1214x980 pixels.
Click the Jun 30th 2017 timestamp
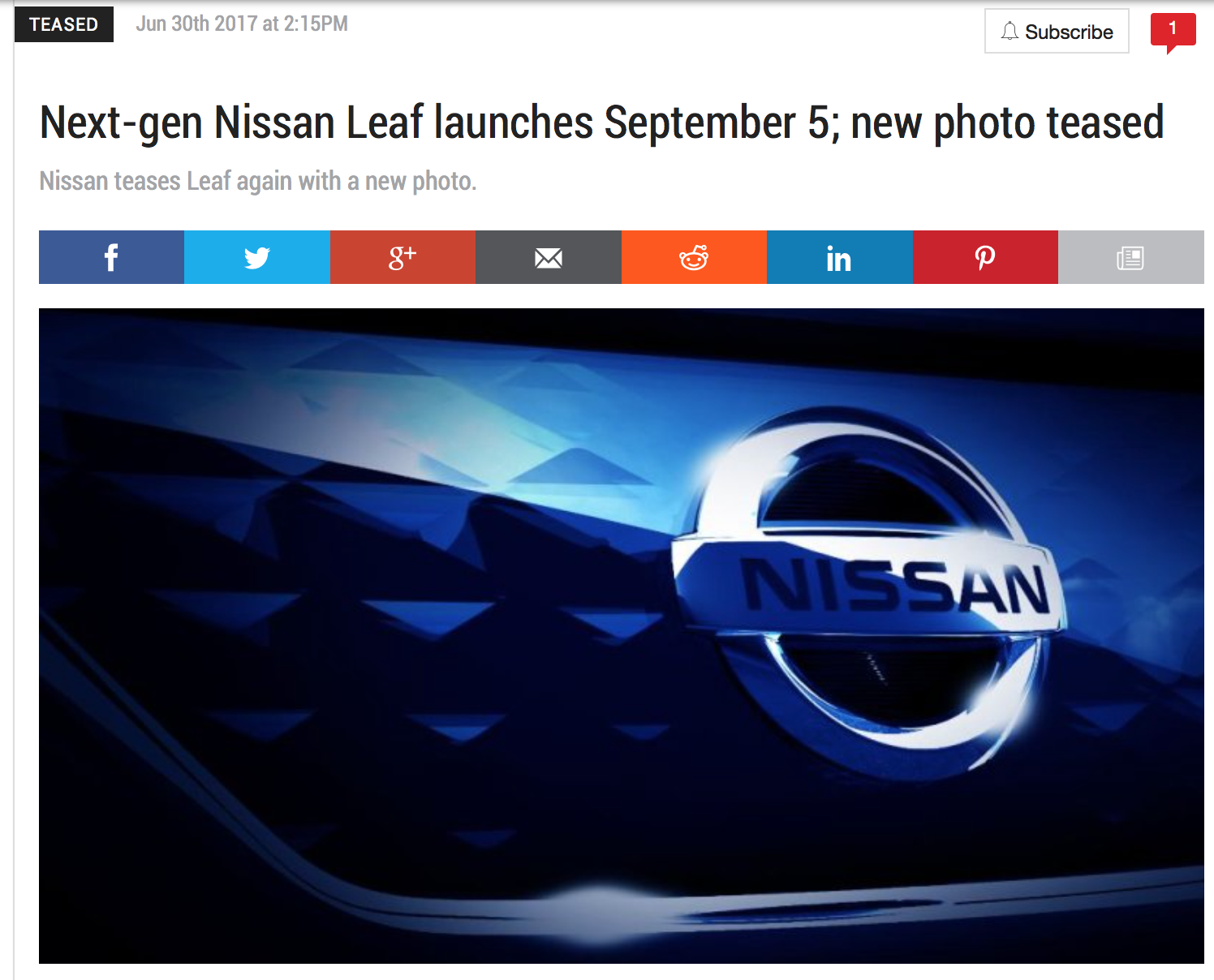pos(242,24)
